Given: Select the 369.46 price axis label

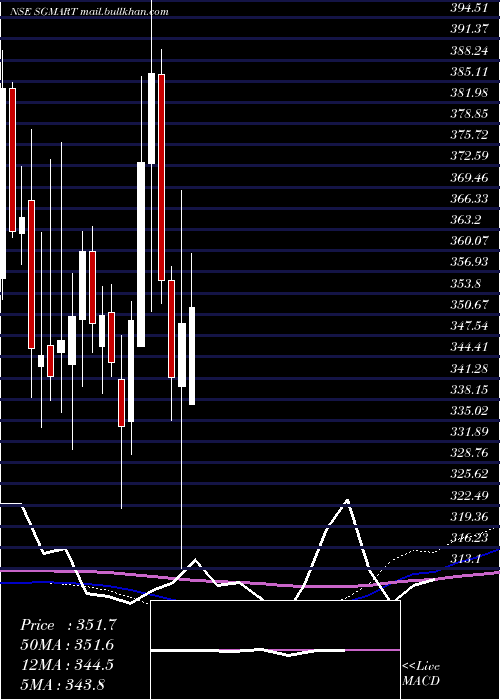Looking at the screenshot, I should [x=469, y=178].
